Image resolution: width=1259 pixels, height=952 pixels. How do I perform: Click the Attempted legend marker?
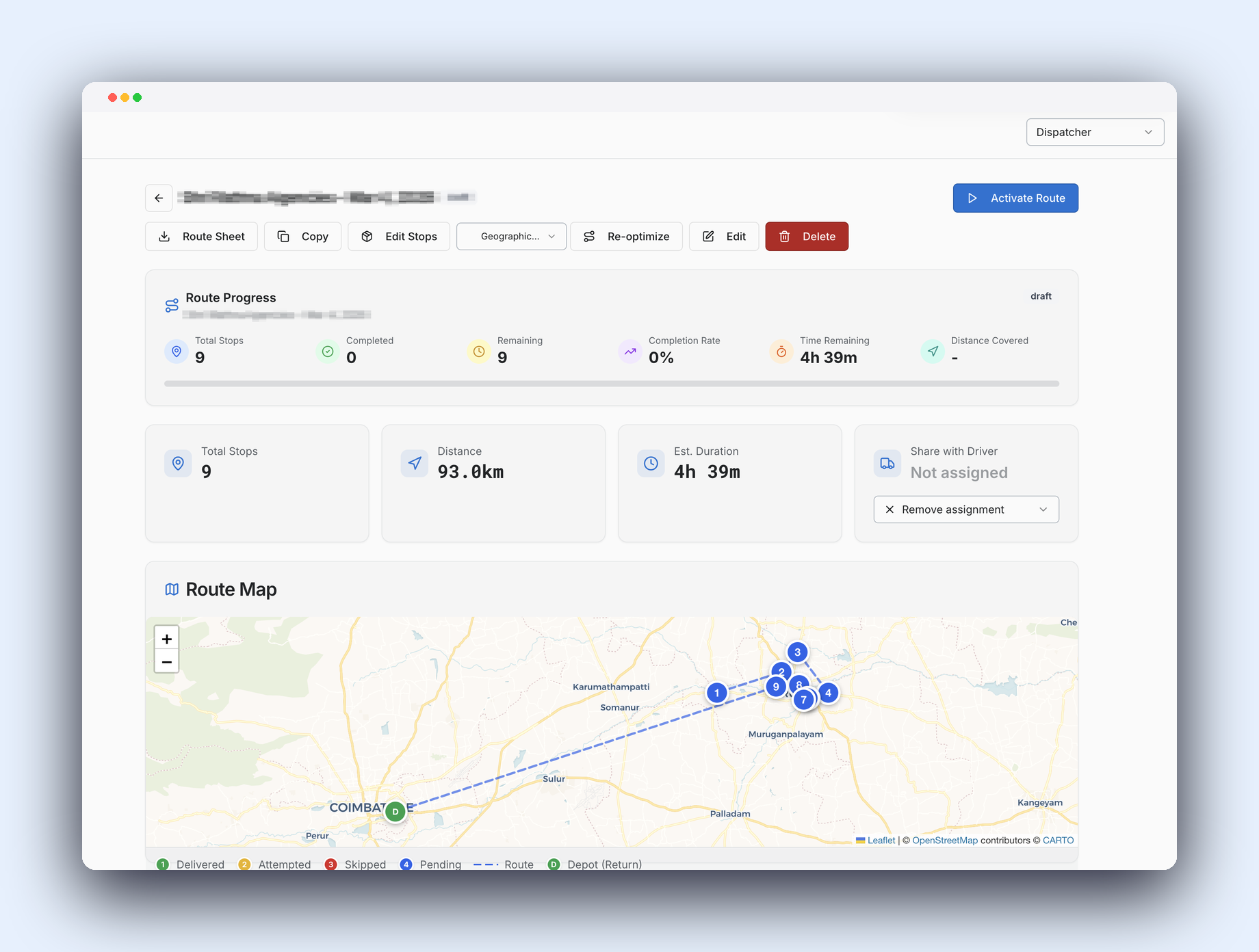(245, 864)
